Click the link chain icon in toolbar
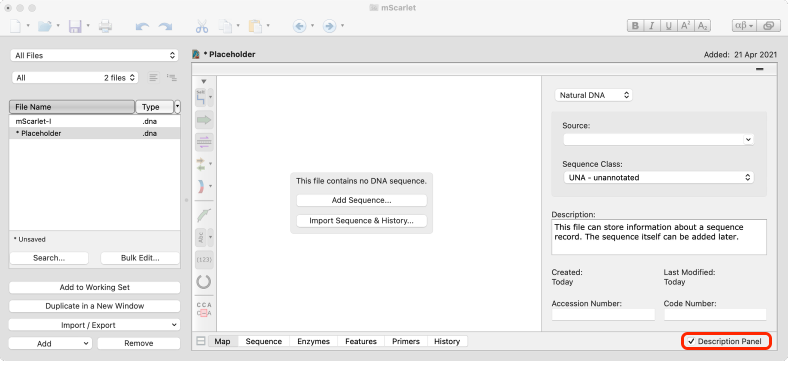The width and height of the screenshot is (788, 366). [x=768, y=26]
